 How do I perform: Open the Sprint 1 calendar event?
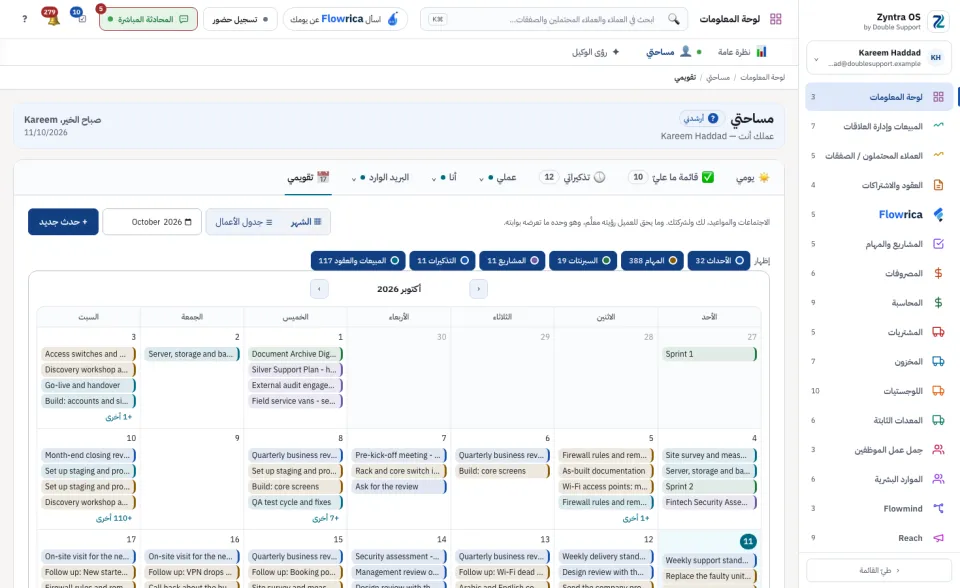click(710, 354)
